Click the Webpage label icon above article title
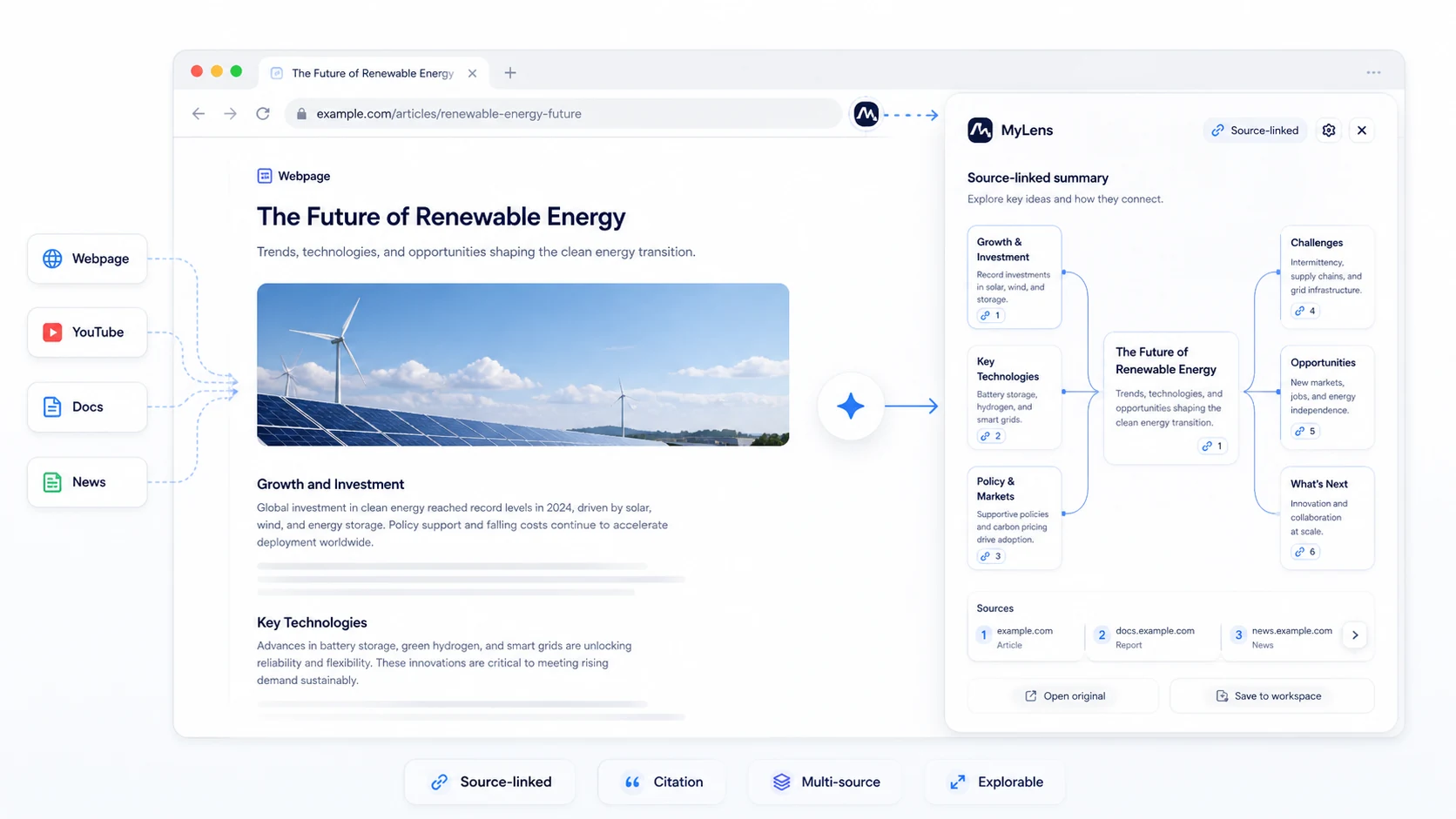 264,176
